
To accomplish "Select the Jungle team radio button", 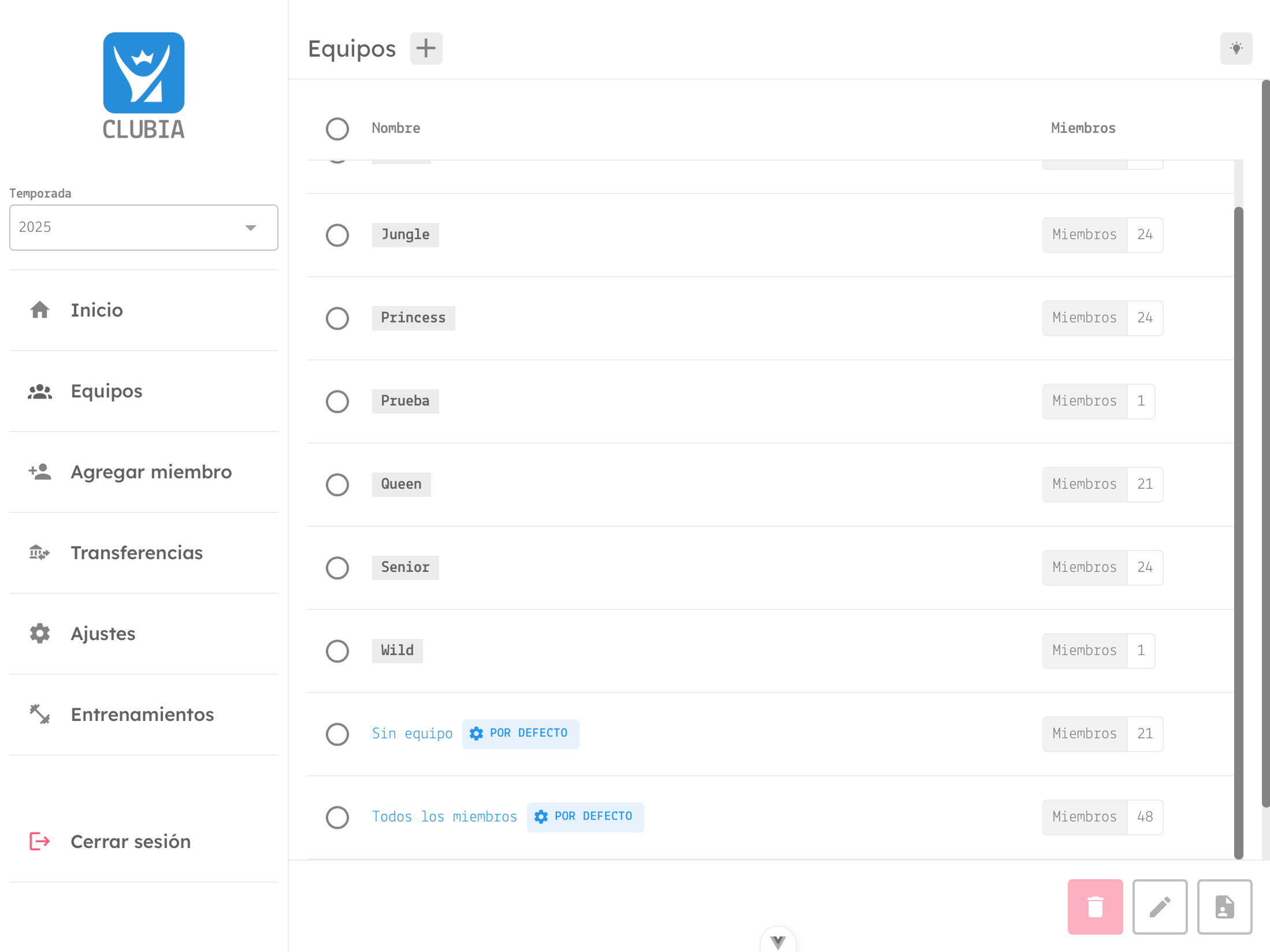I will click(337, 235).
